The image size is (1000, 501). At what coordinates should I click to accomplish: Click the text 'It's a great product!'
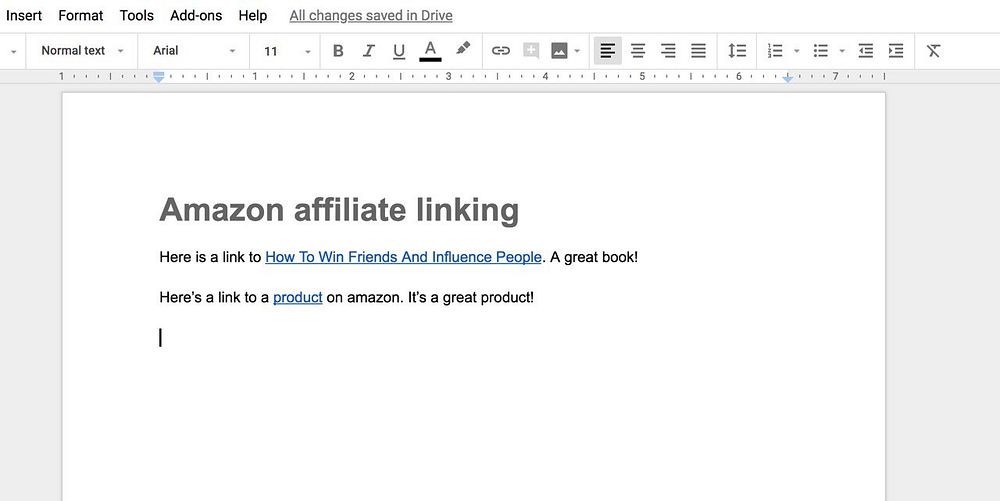pos(471,298)
